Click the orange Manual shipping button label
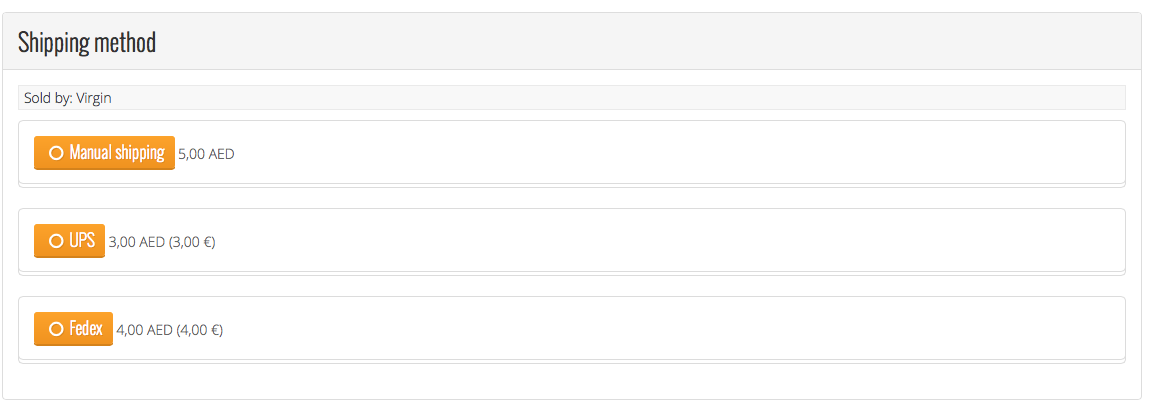 (x=116, y=153)
